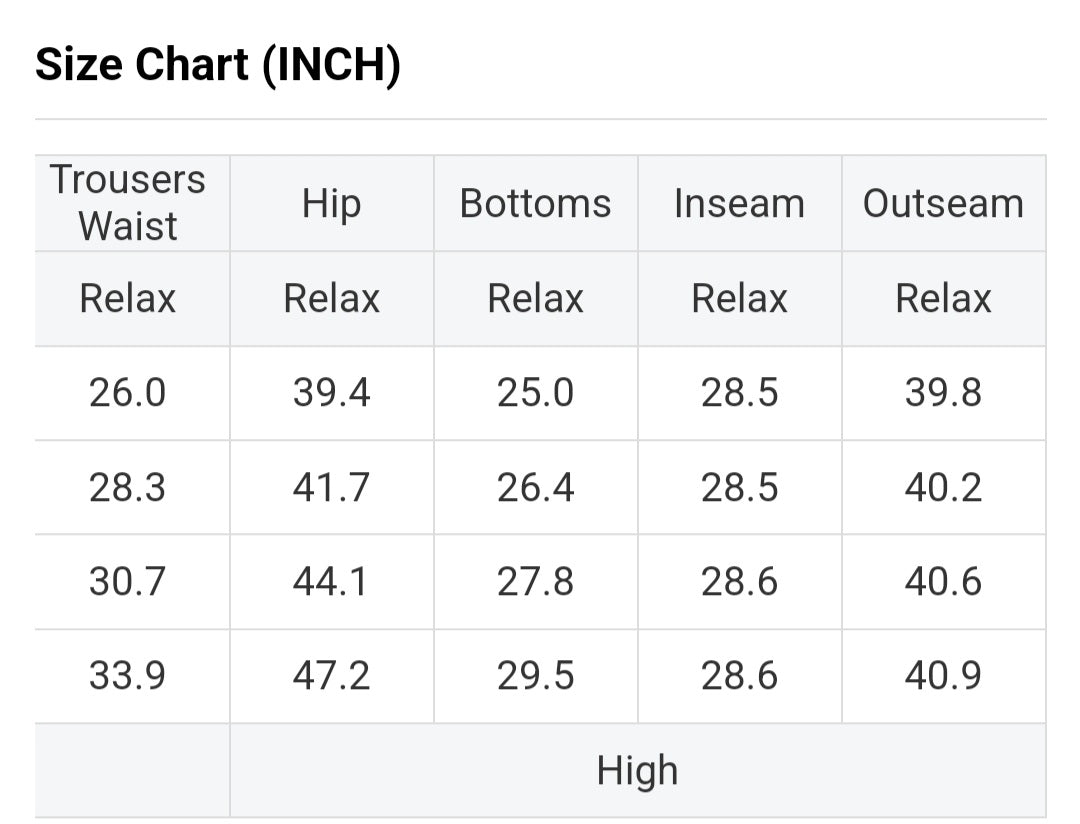Select the Outseam column header
The width and height of the screenshot is (1080, 824).
943,204
